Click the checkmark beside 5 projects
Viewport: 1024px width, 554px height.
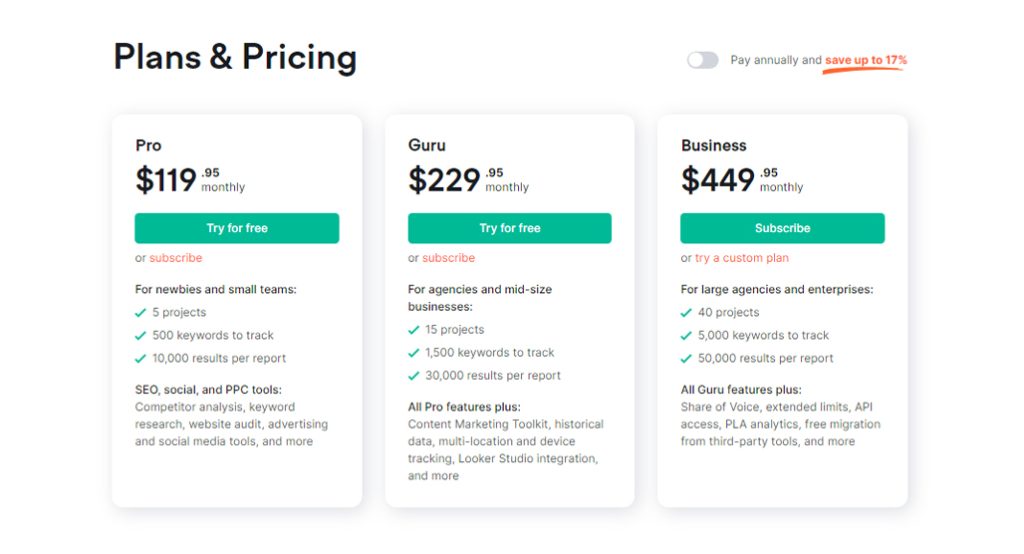tap(140, 313)
